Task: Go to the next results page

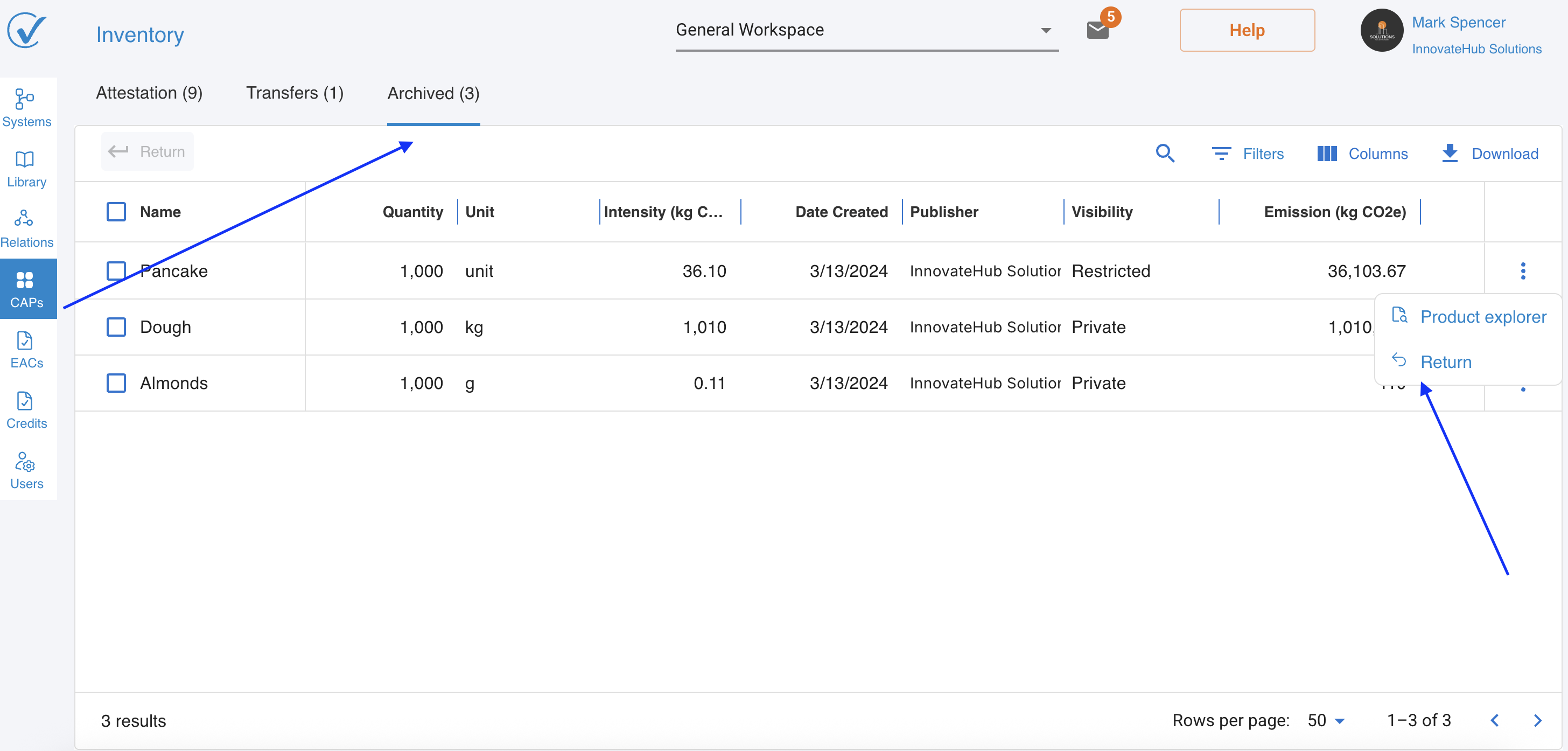Action: (x=1537, y=720)
